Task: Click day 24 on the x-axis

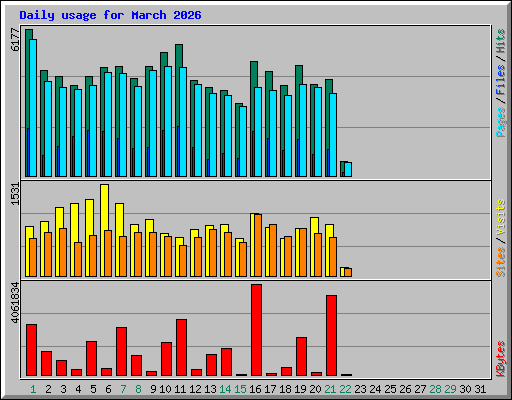Action: (x=375, y=389)
